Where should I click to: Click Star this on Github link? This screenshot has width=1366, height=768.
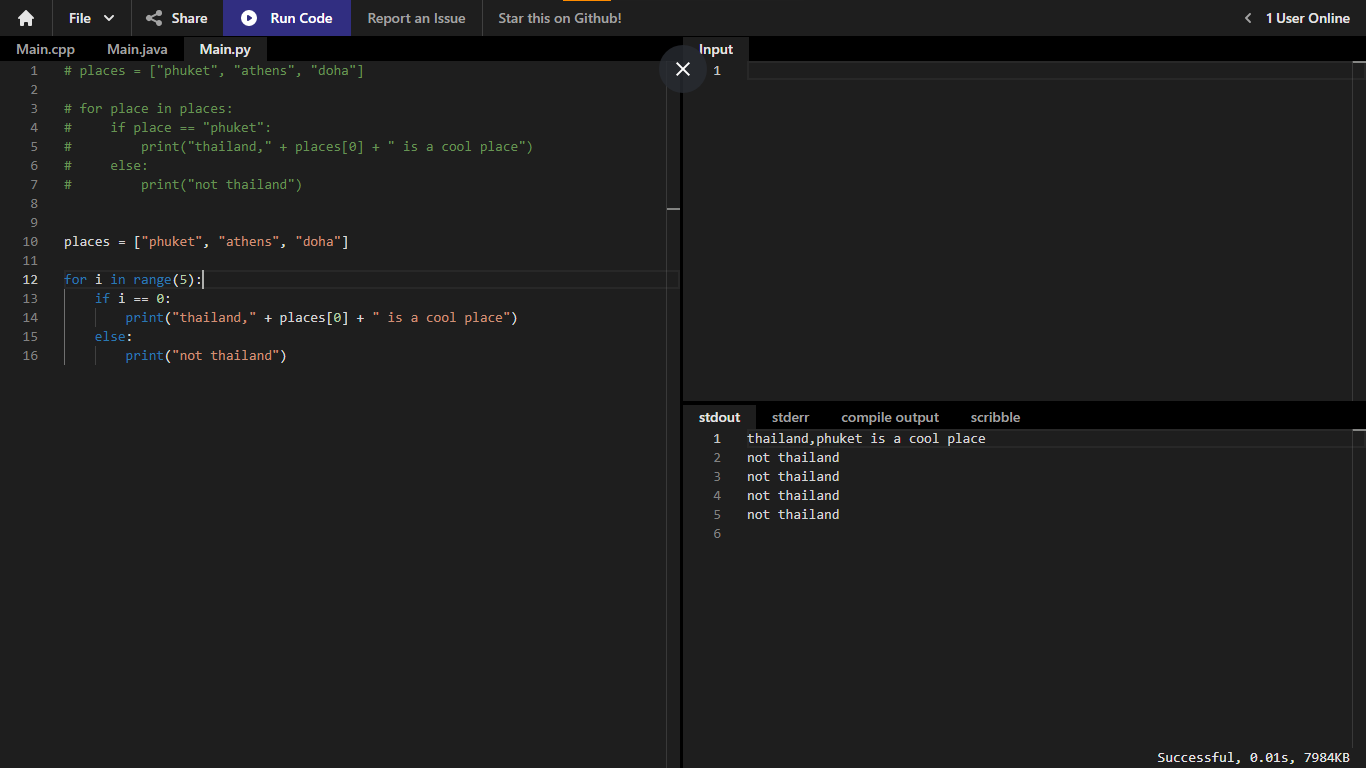pos(560,18)
